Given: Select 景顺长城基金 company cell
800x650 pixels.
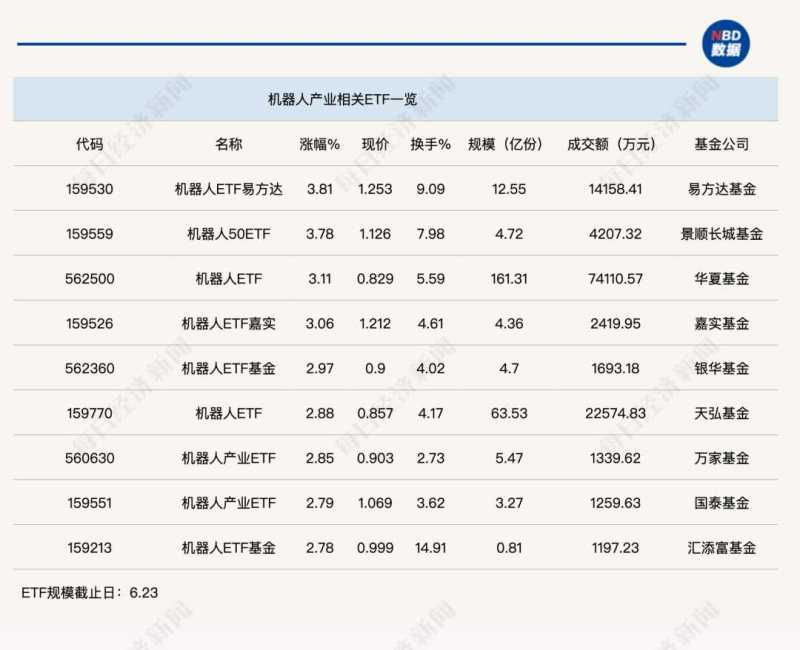Looking at the screenshot, I should pos(721,234).
